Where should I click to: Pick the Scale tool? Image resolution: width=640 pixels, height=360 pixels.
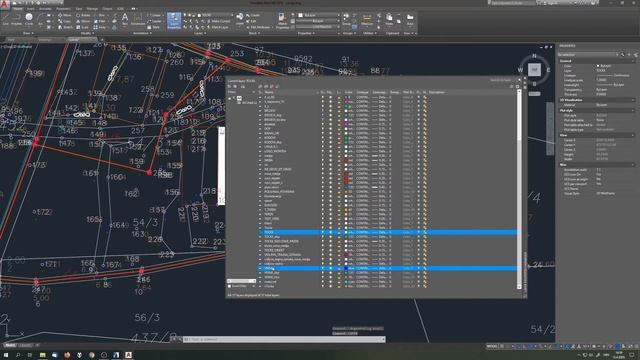pyautogui.click(x=82, y=27)
